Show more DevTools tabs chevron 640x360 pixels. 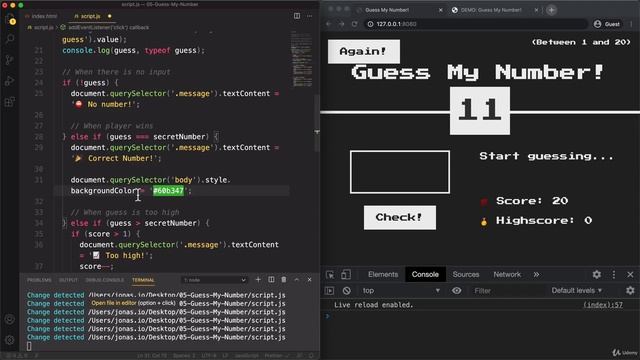[x=536, y=275]
